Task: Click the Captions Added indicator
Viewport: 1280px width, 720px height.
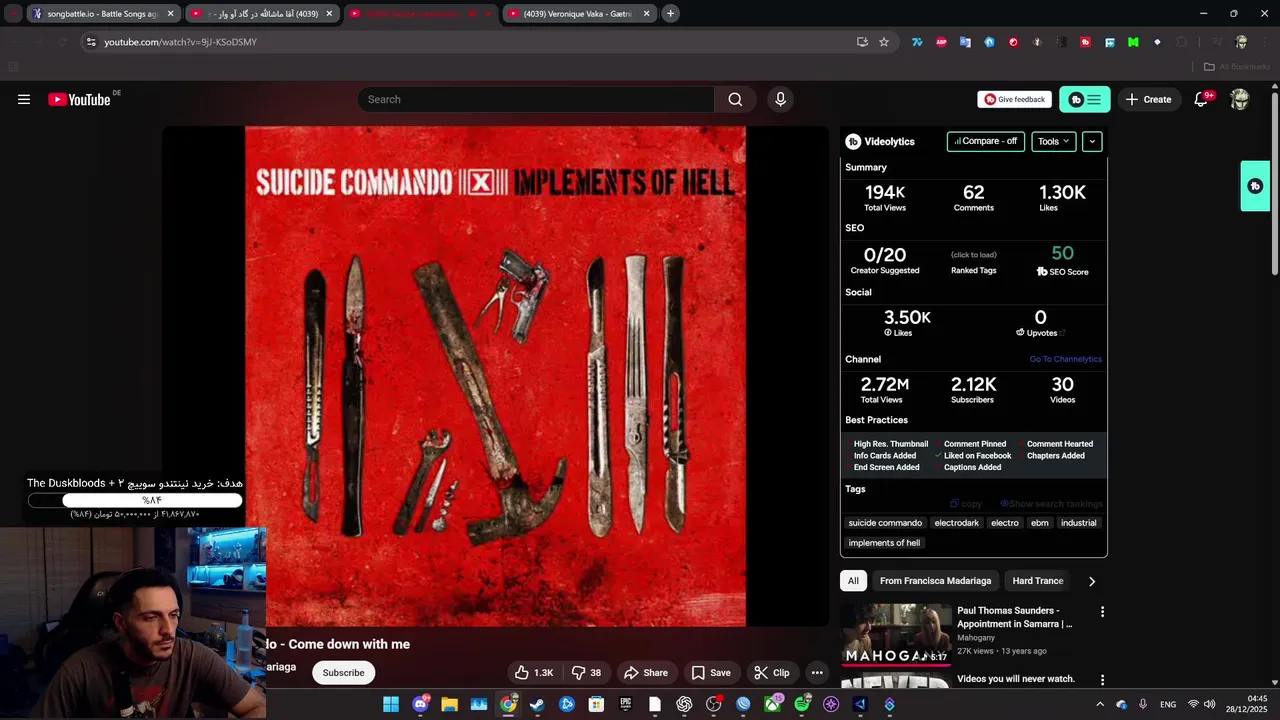Action: tap(968, 467)
